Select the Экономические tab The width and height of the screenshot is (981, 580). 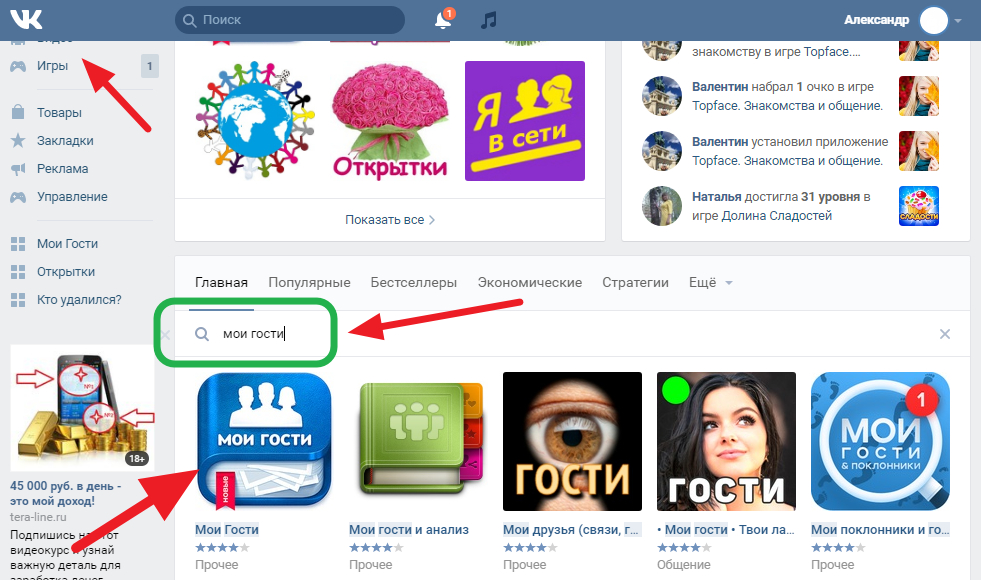pyautogui.click(x=530, y=283)
